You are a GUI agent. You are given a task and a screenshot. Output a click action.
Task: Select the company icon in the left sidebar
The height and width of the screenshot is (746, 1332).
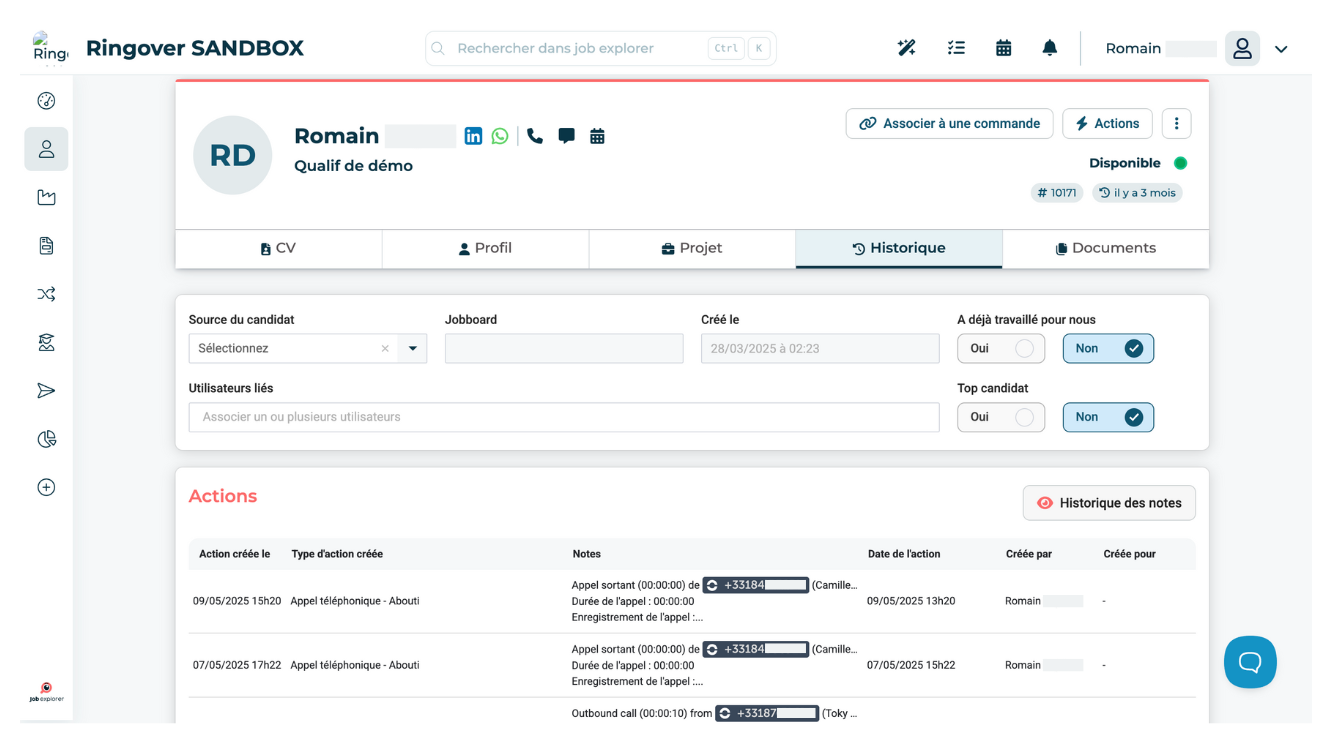coord(45,197)
